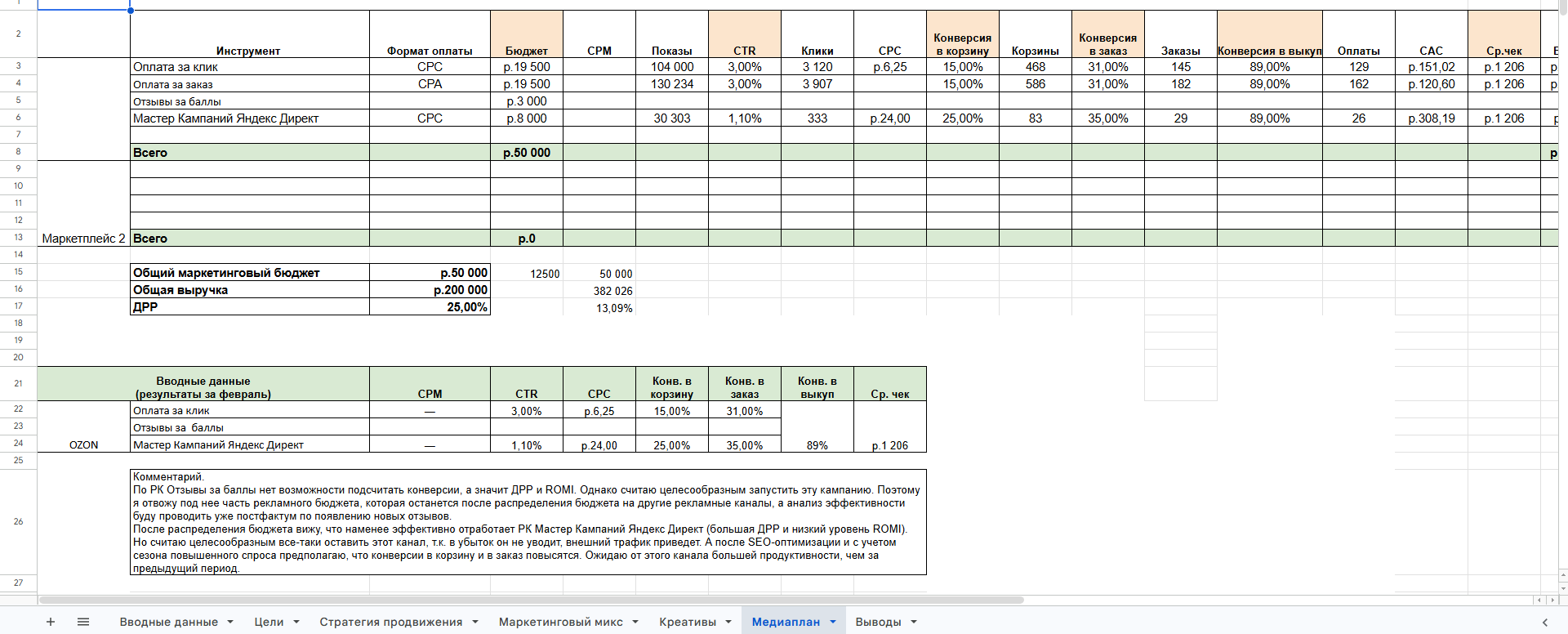Select the 382 026 value cell
1568x634 pixels.
pyautogui.click(x=599, y=291)
